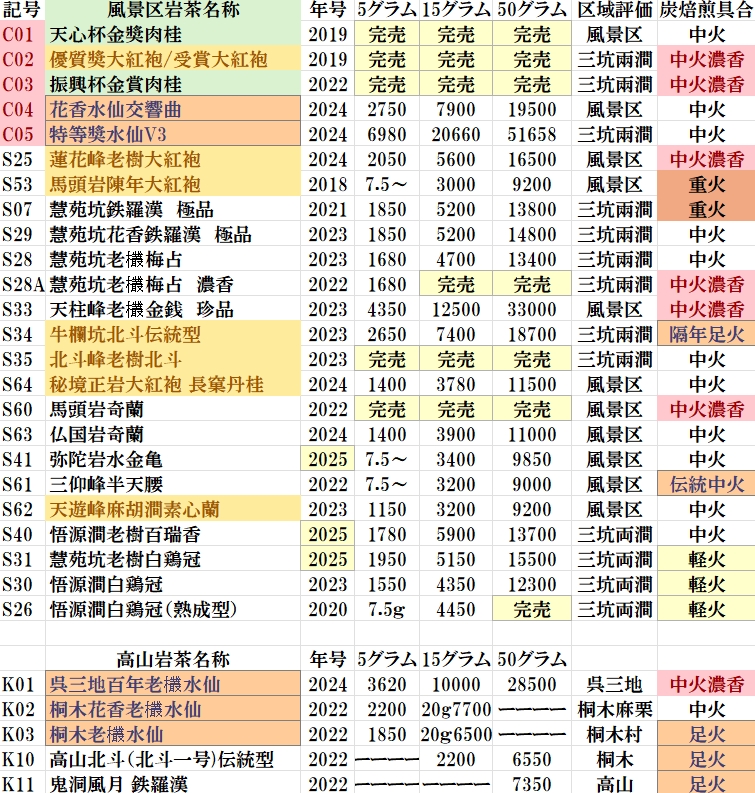Click the 20g7700 price cell
Screen dimensions: 755x793
(455, 709)
